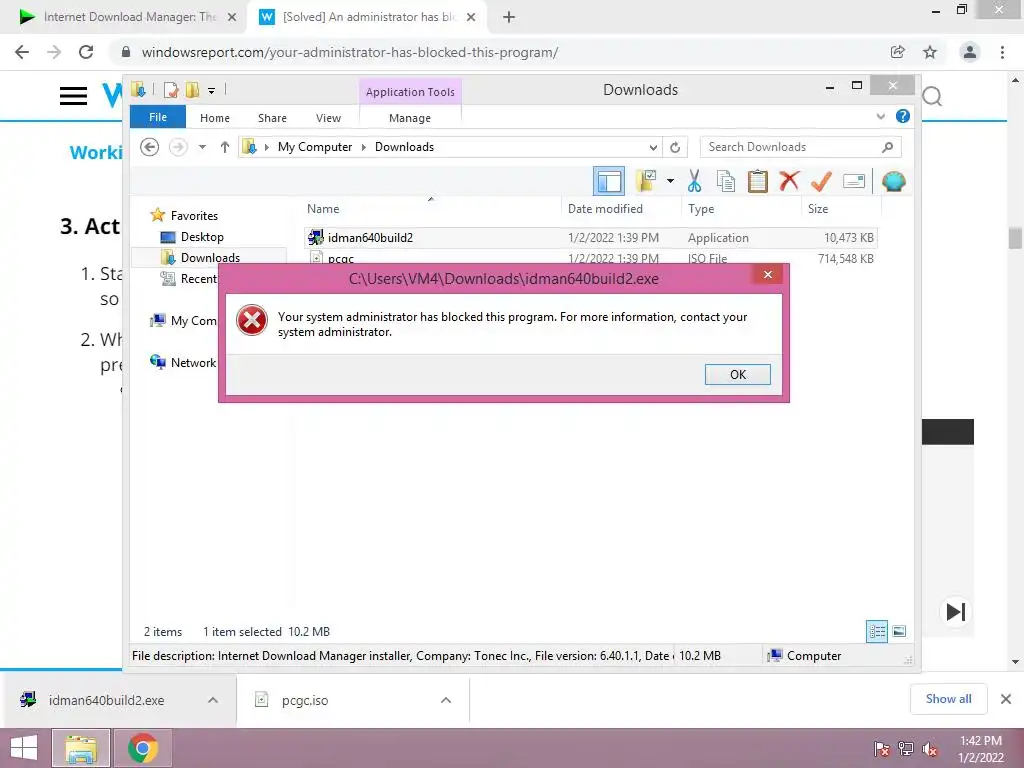Switch to Large icons view in status bar

899,631
